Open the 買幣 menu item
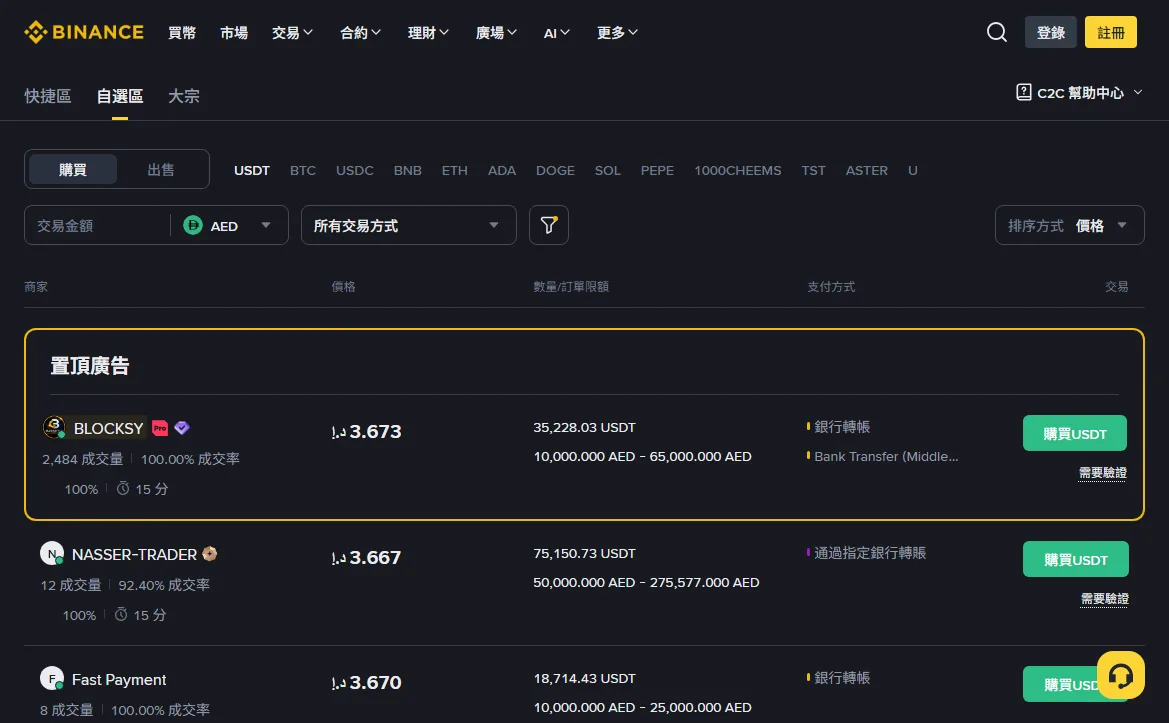Screen dimensions: 1169x723 point(182,33)
